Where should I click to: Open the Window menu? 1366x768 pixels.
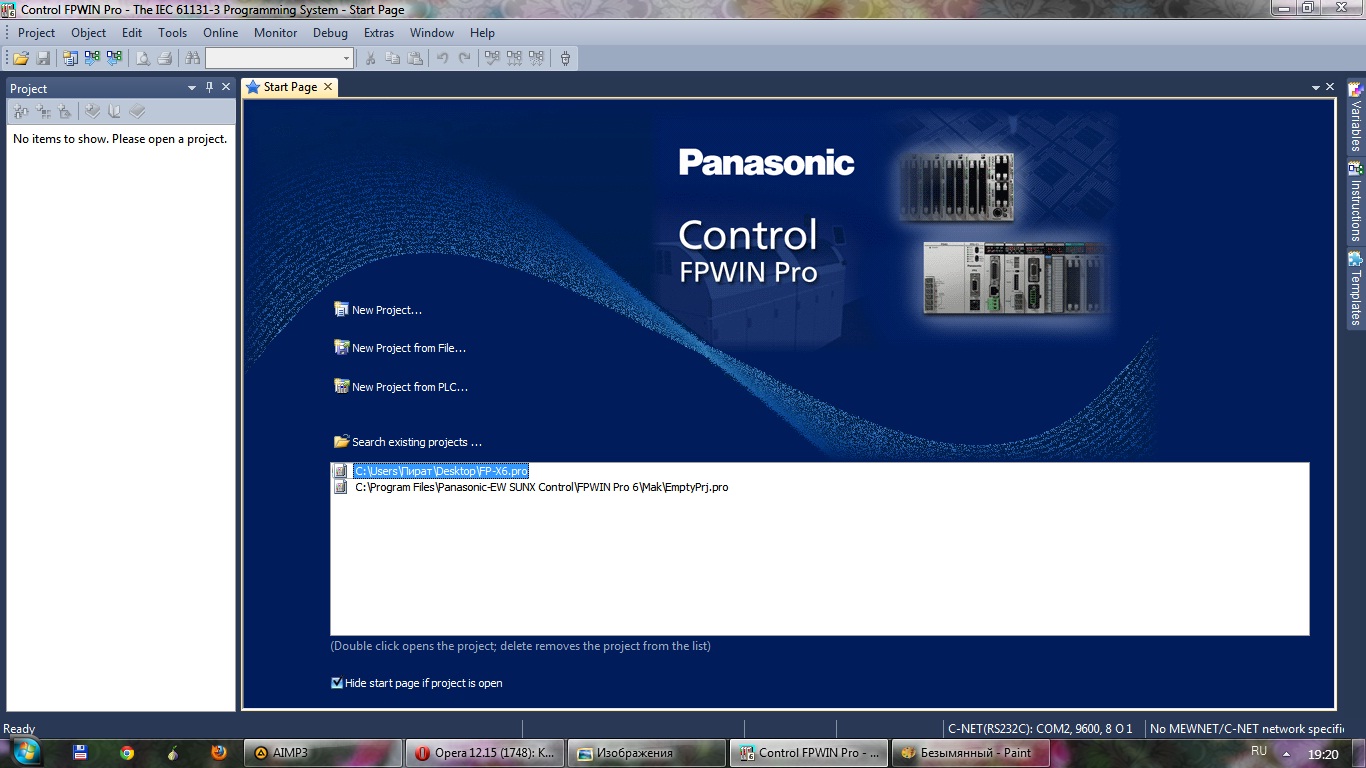coord(432,32)
